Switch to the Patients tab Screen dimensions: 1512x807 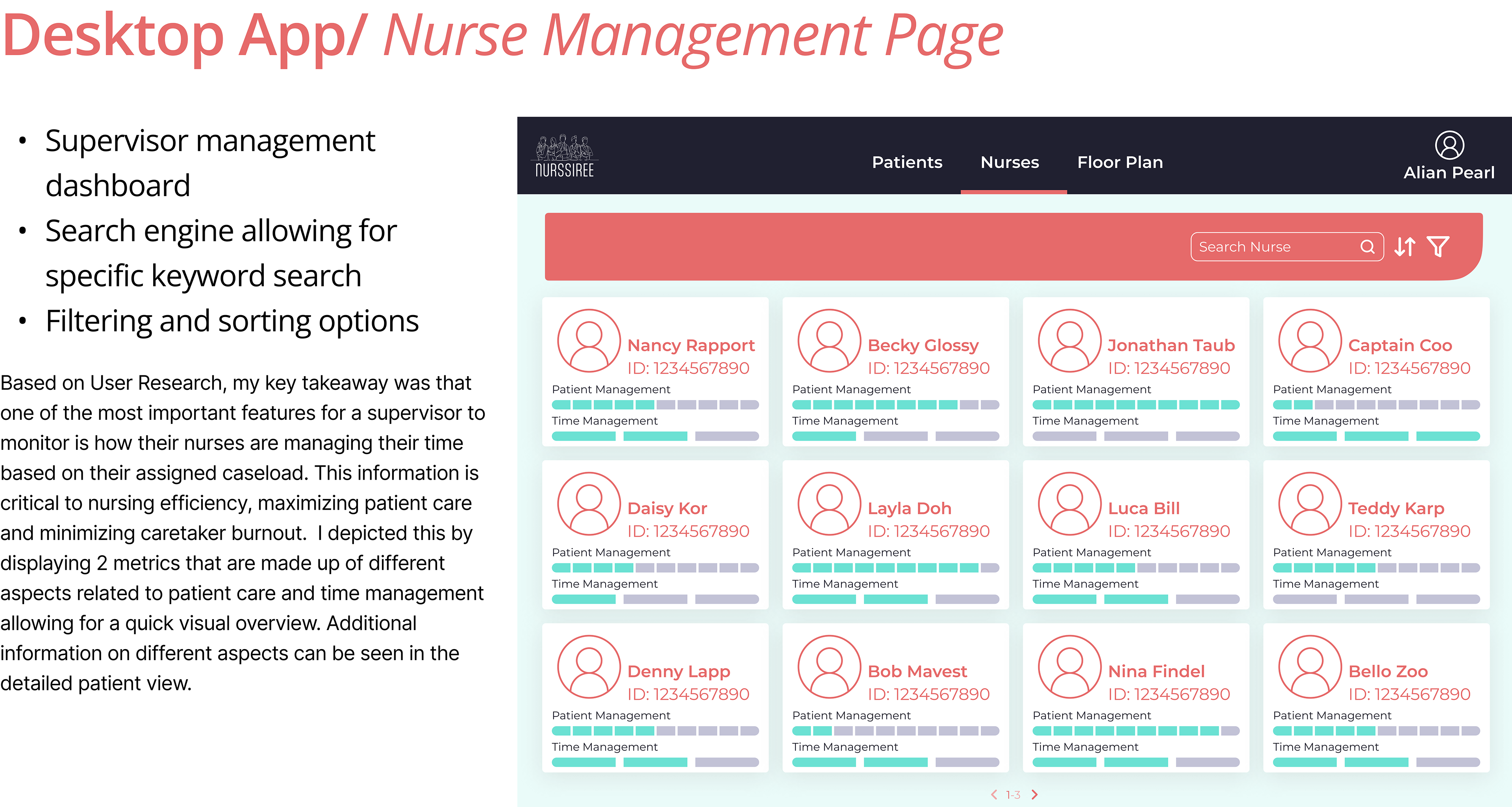[907, 162]
